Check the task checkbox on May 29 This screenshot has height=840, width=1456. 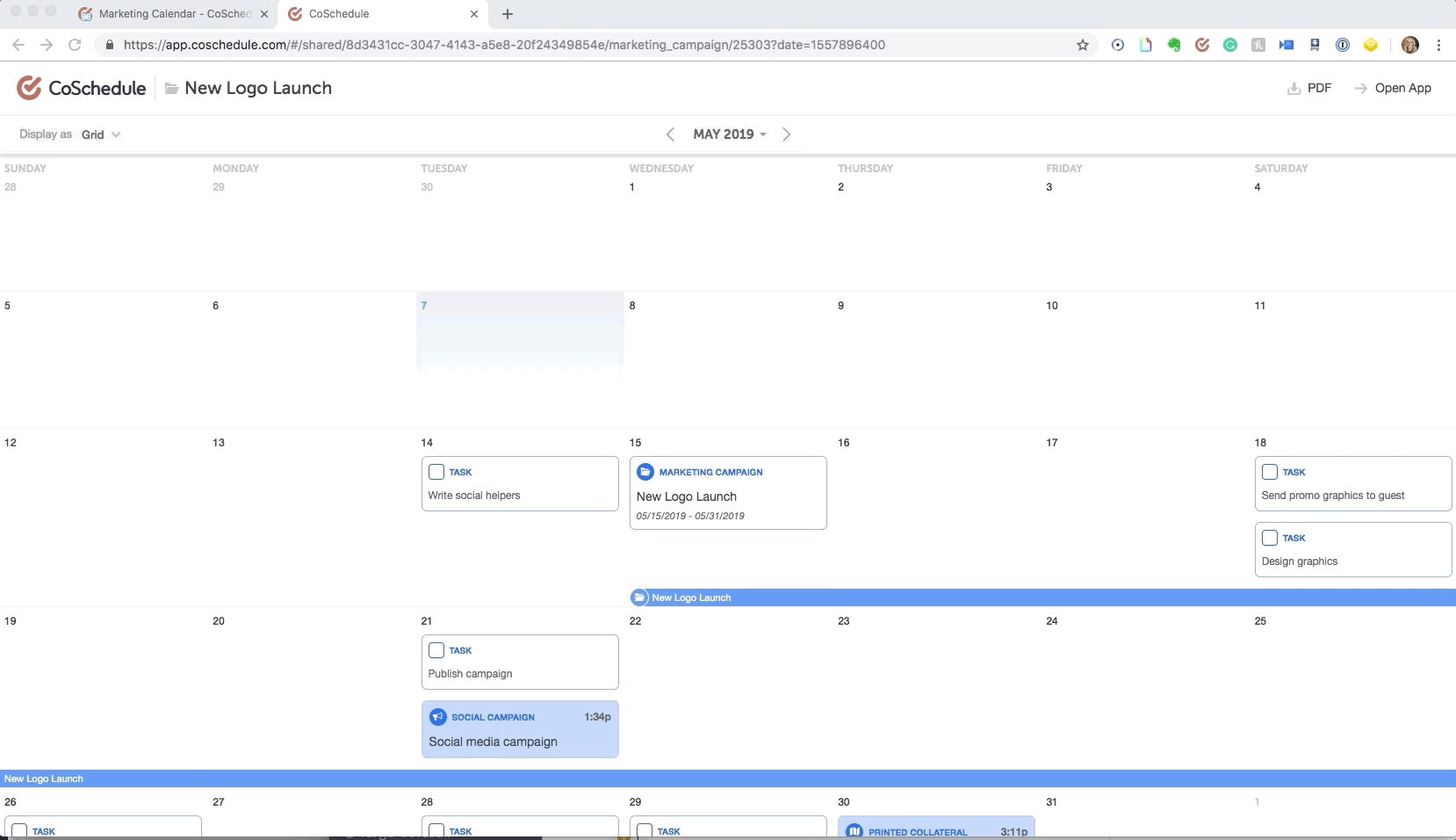point(645,831)
